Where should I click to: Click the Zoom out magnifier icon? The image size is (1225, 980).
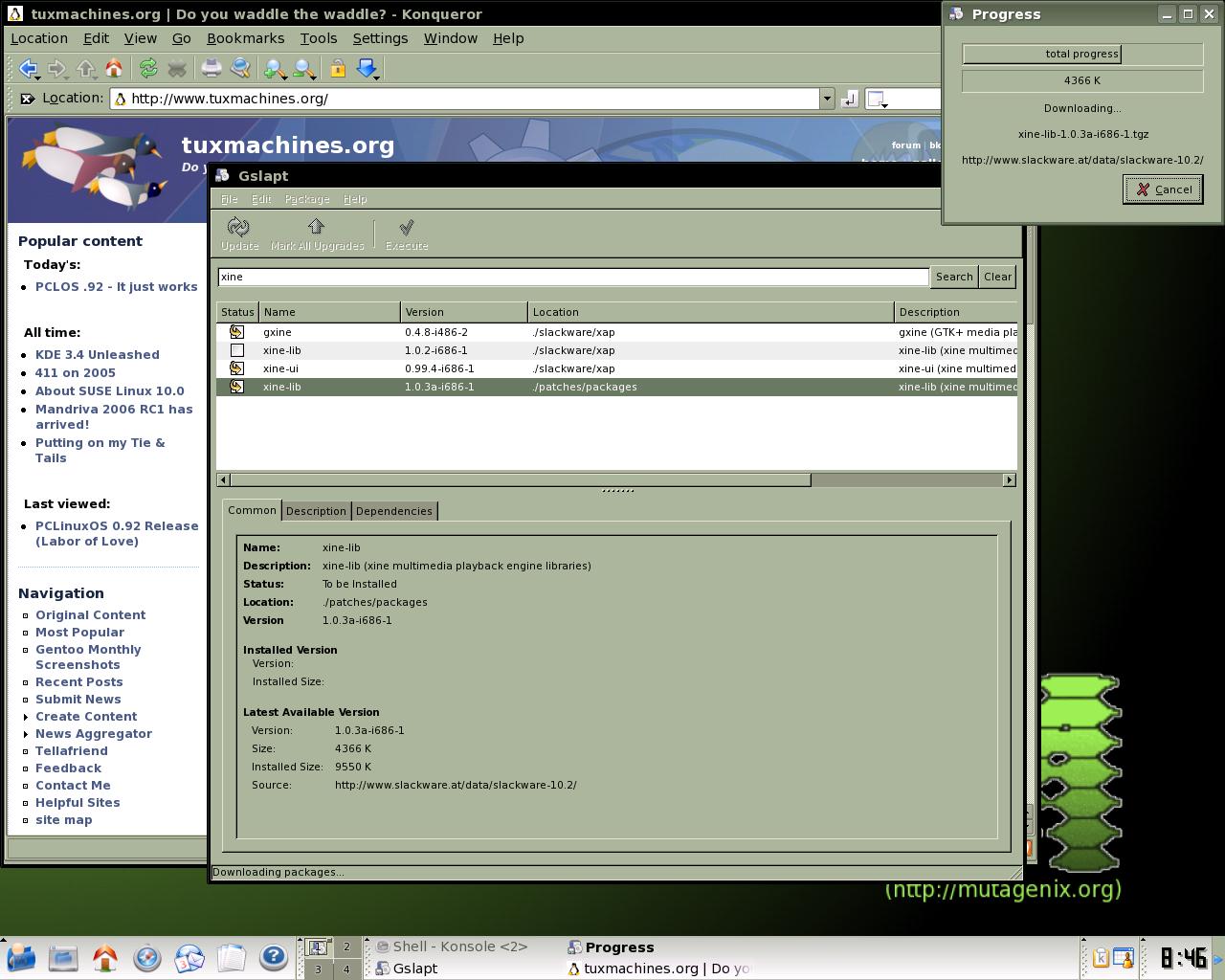pos(304,68)
